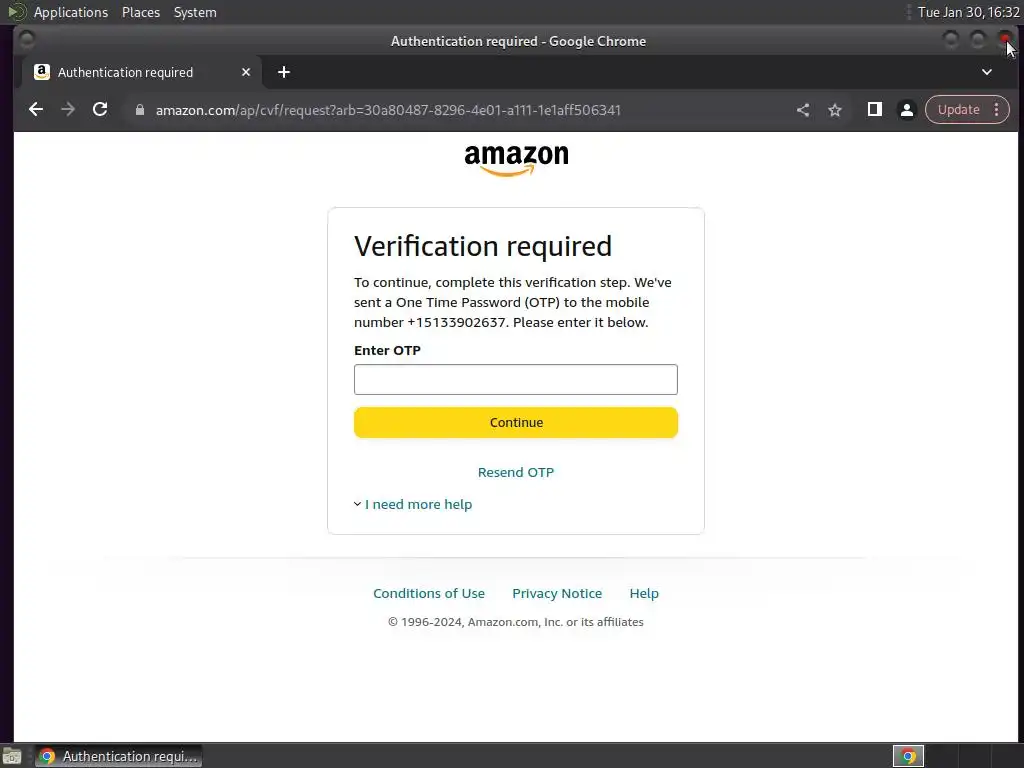1024x768 pixels.
Task: Expand the I need more help section
Action: 413,504
